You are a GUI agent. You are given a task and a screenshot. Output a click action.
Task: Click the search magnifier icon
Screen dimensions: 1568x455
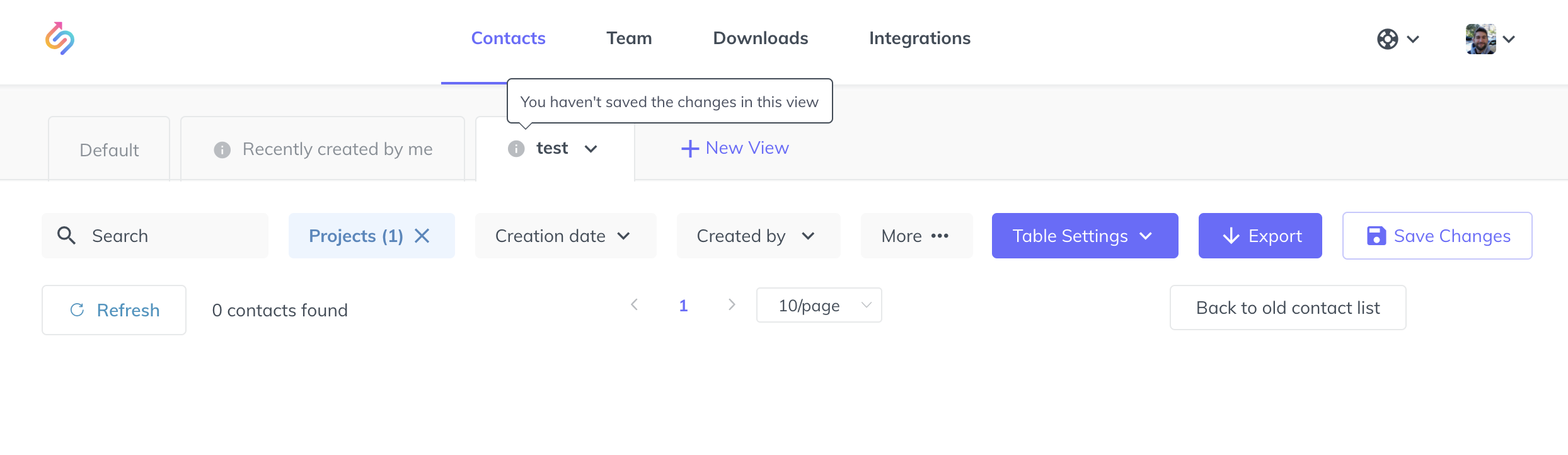[x=66, y=236]
